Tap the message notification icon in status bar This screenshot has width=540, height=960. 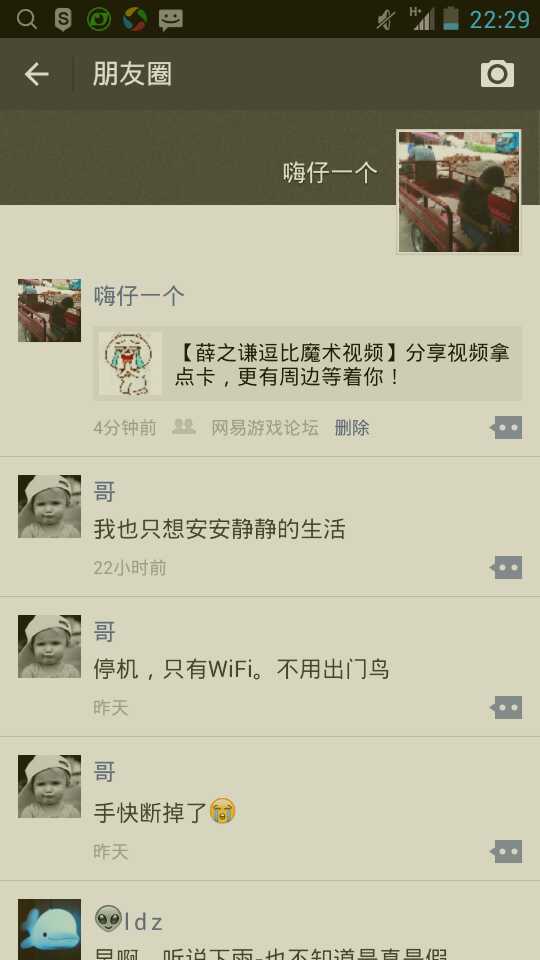[171, 19]
